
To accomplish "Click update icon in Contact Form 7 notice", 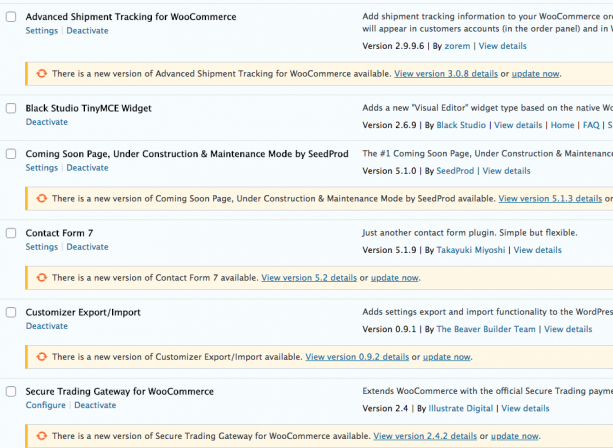I will pyautogui.click(x=41, y=277).
